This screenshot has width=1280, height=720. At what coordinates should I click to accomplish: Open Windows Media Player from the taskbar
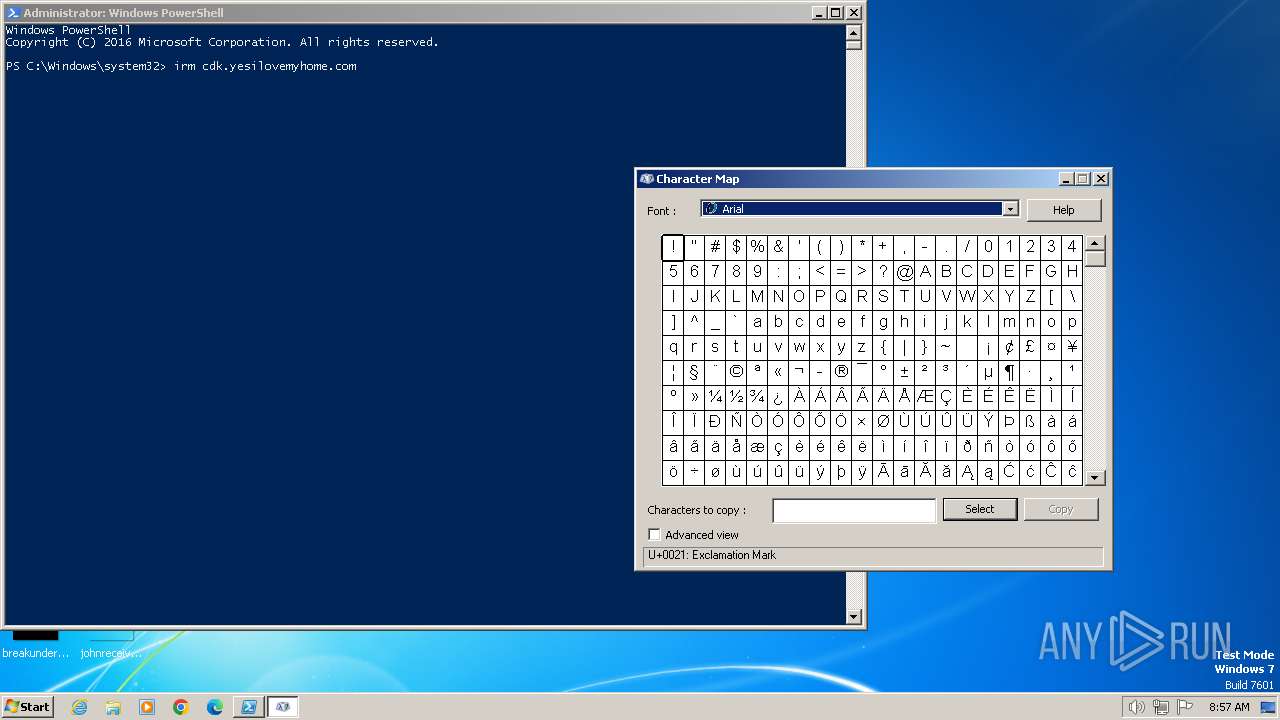(147, 707)
